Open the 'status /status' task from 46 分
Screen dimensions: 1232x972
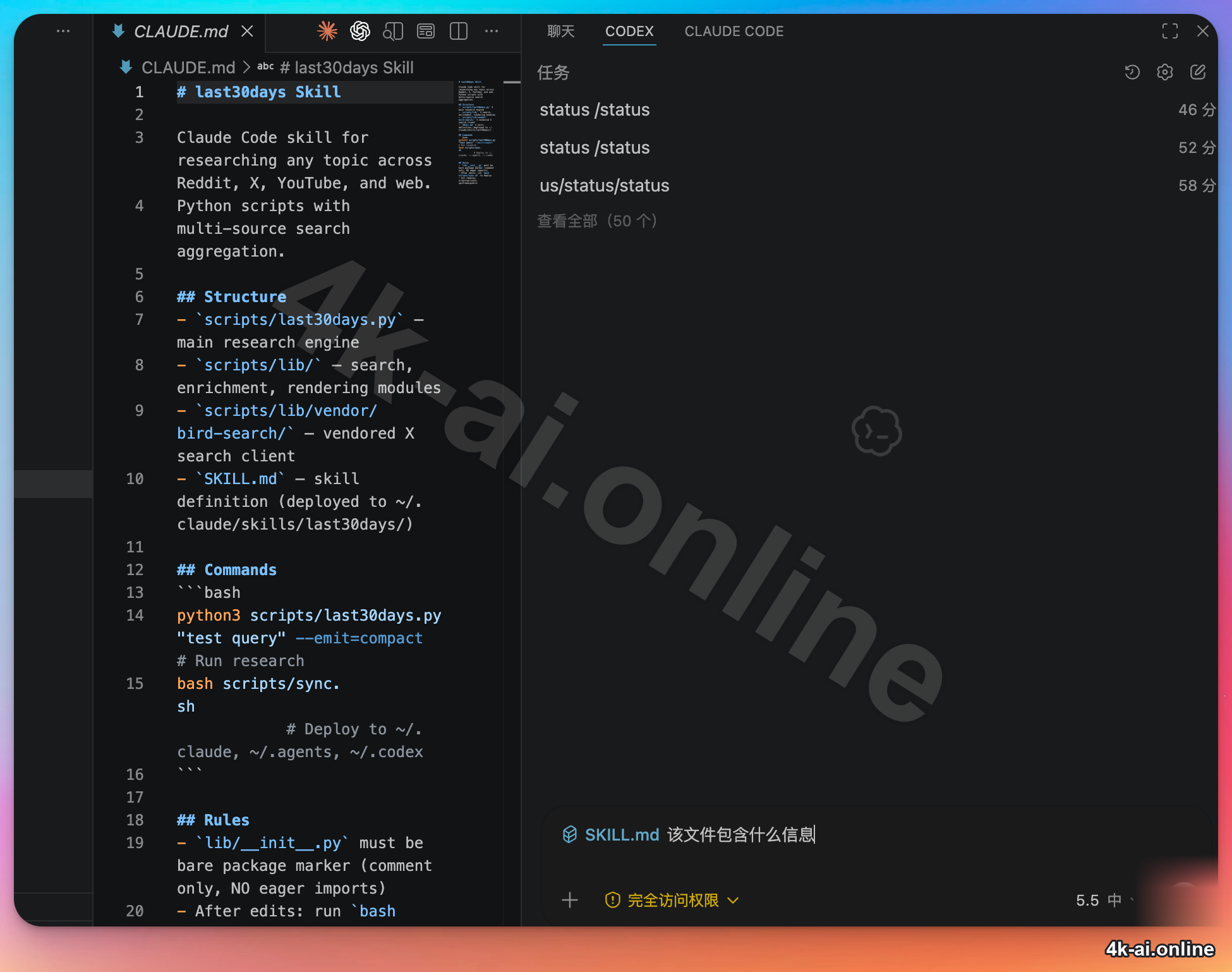[x=877, y=109]
